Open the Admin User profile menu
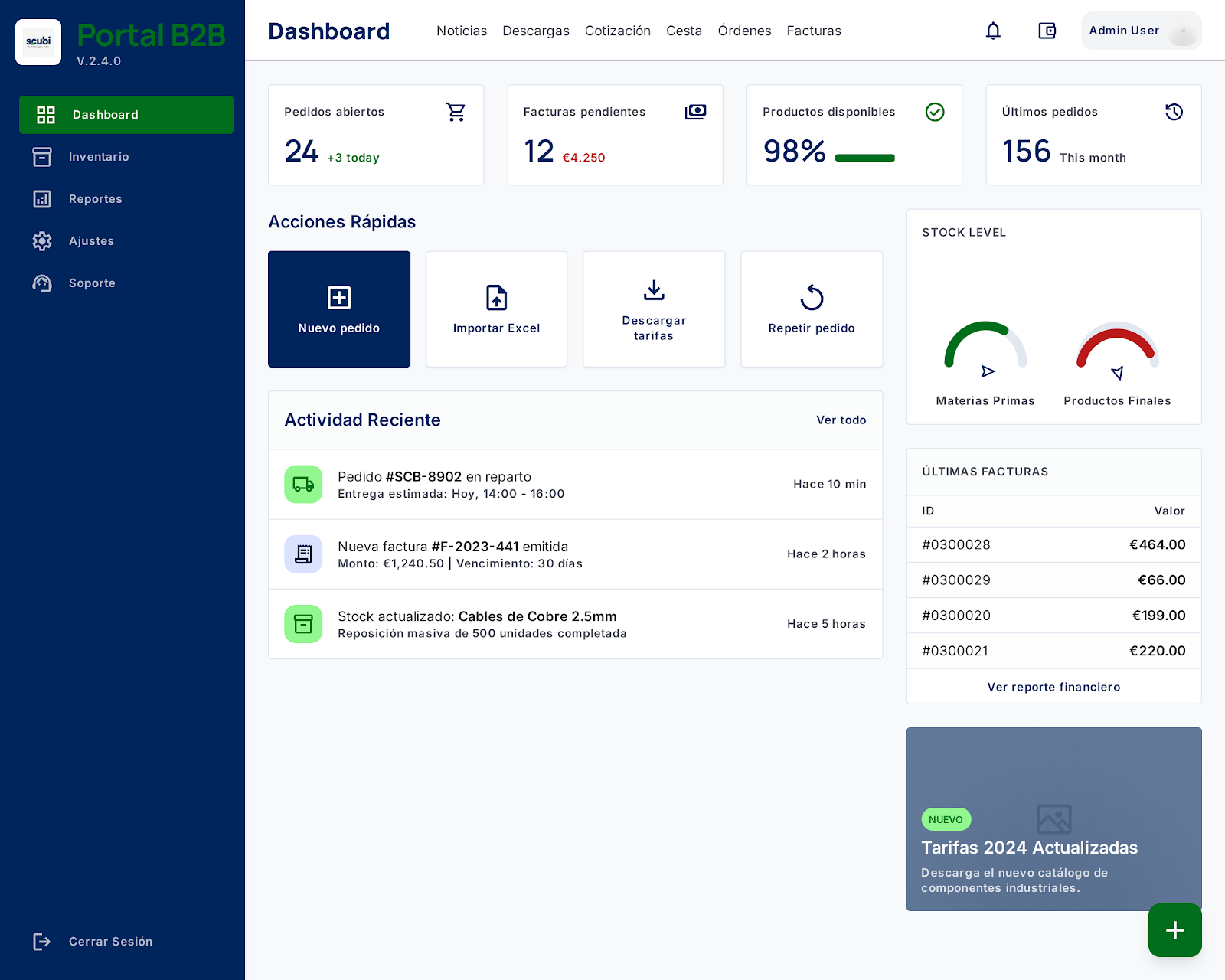This screenshot has width=1225, height=980. (x=1142, y=31)
